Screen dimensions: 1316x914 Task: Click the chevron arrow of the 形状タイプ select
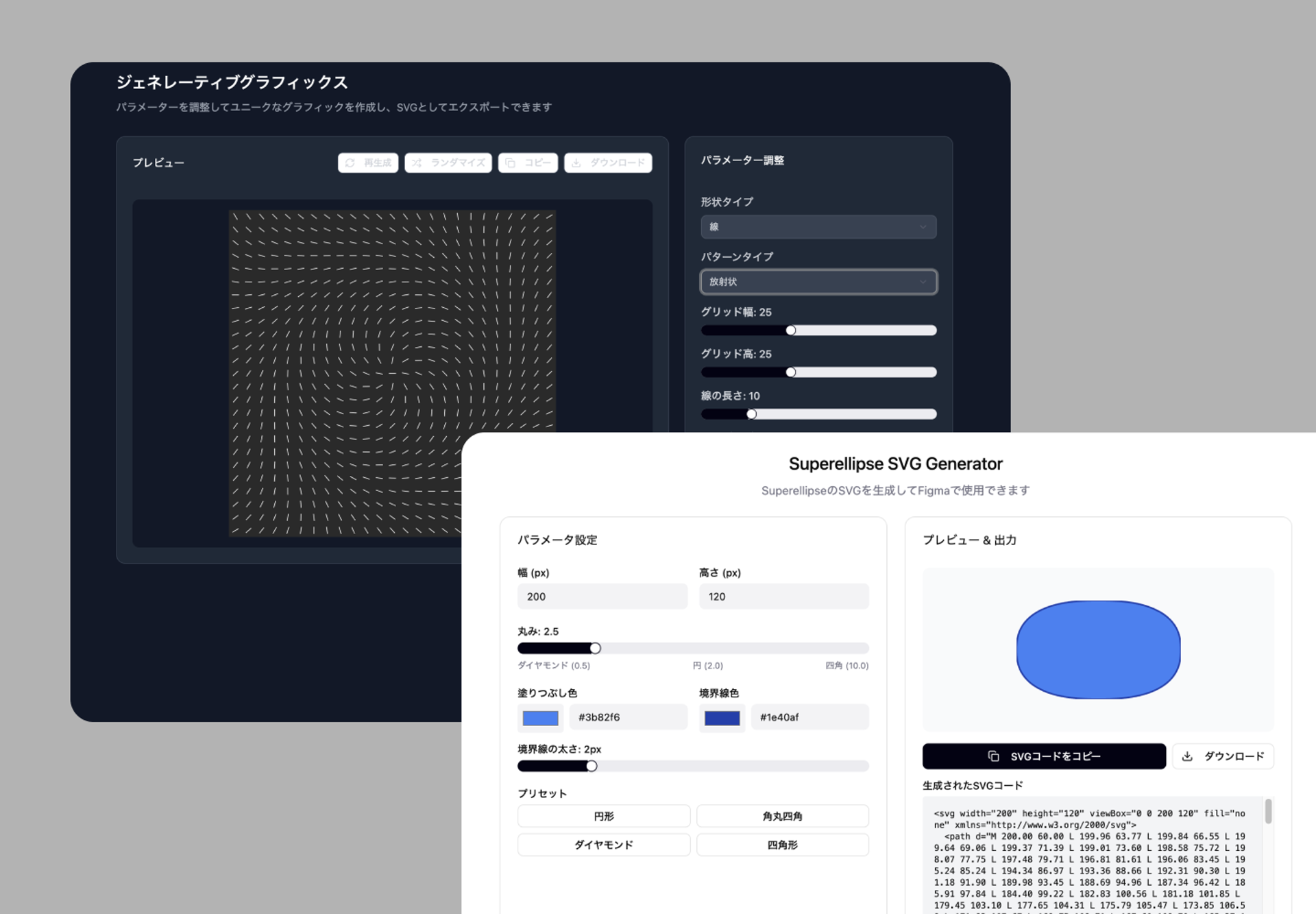click(923, 227)
